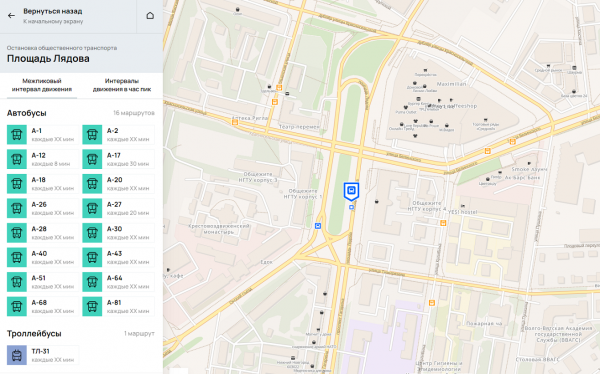This screenshot has height=374, width=600.
Task: Select the A-64 bus route
Action: [x=119, y=282]
